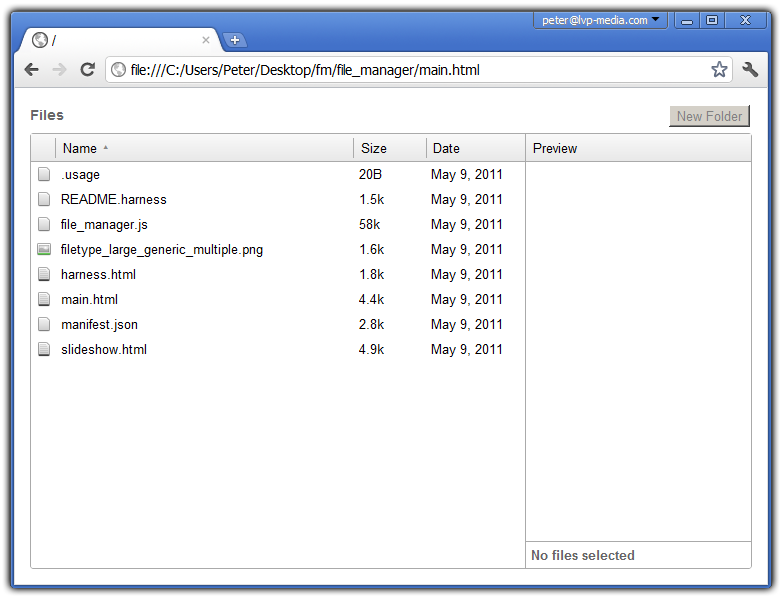
Task: Maximize the browser window
Action: pyautogui.click(x=712, y=20)
